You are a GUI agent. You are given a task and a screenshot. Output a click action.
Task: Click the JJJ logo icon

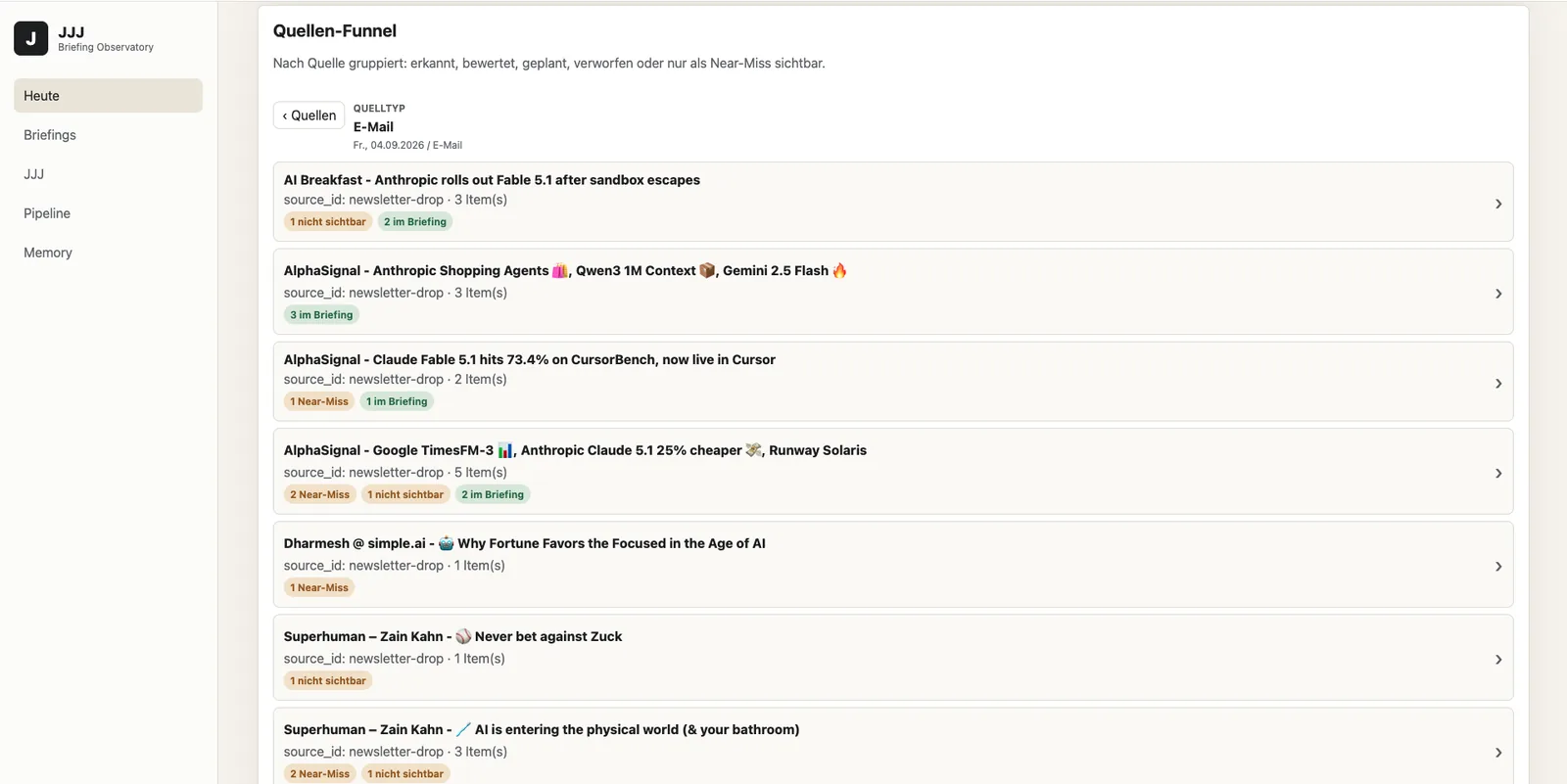coord(30,38)
